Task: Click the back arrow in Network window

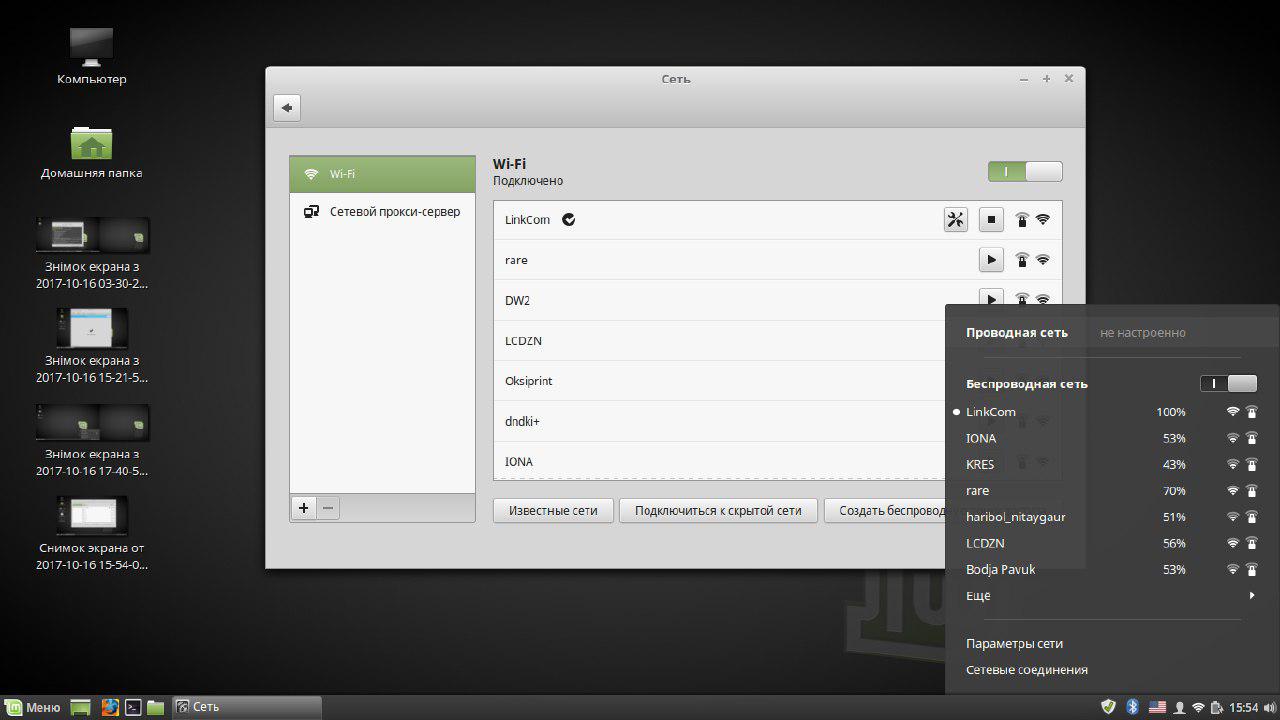Action: (x=287, y=108)
